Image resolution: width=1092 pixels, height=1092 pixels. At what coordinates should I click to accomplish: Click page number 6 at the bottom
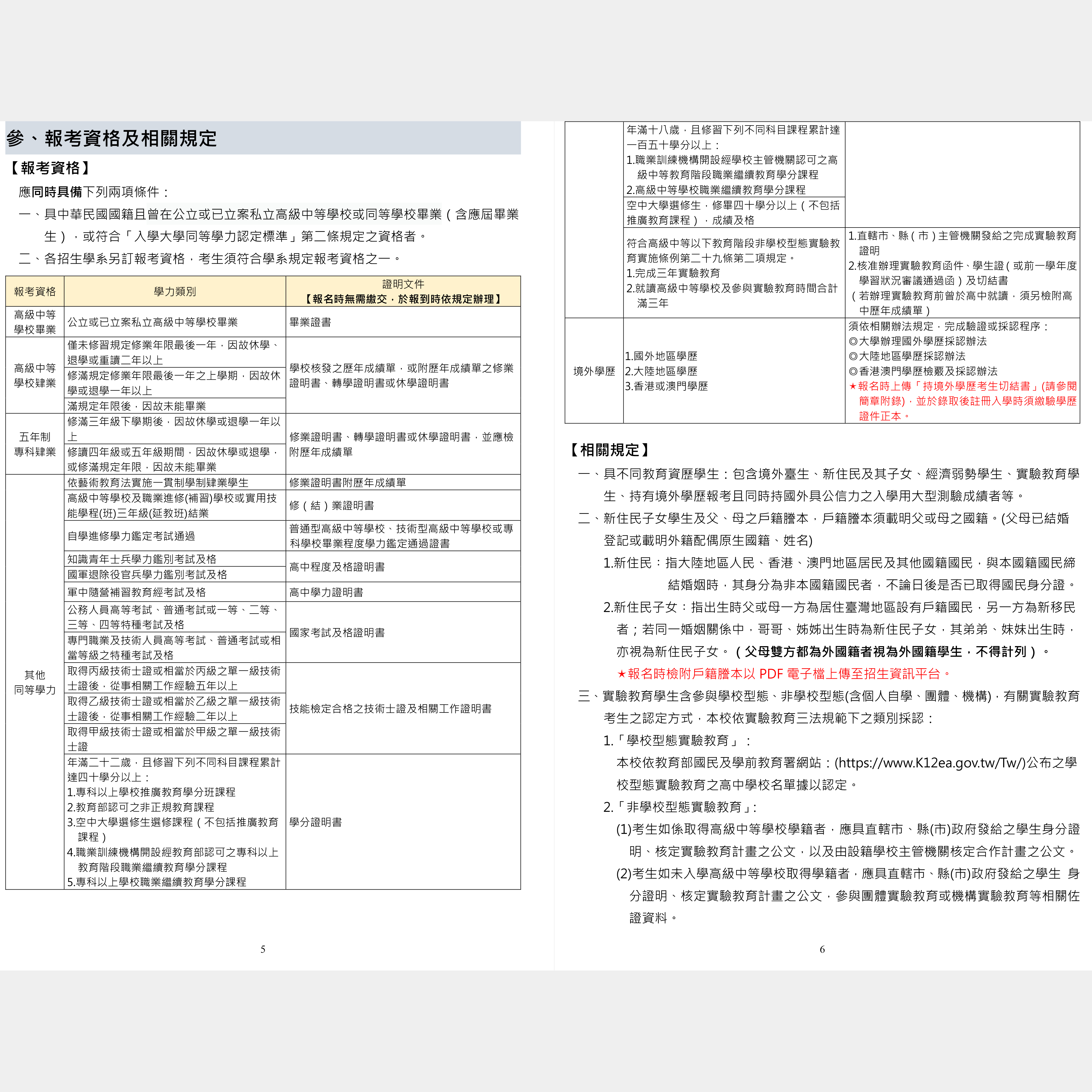tap(822, 949)
